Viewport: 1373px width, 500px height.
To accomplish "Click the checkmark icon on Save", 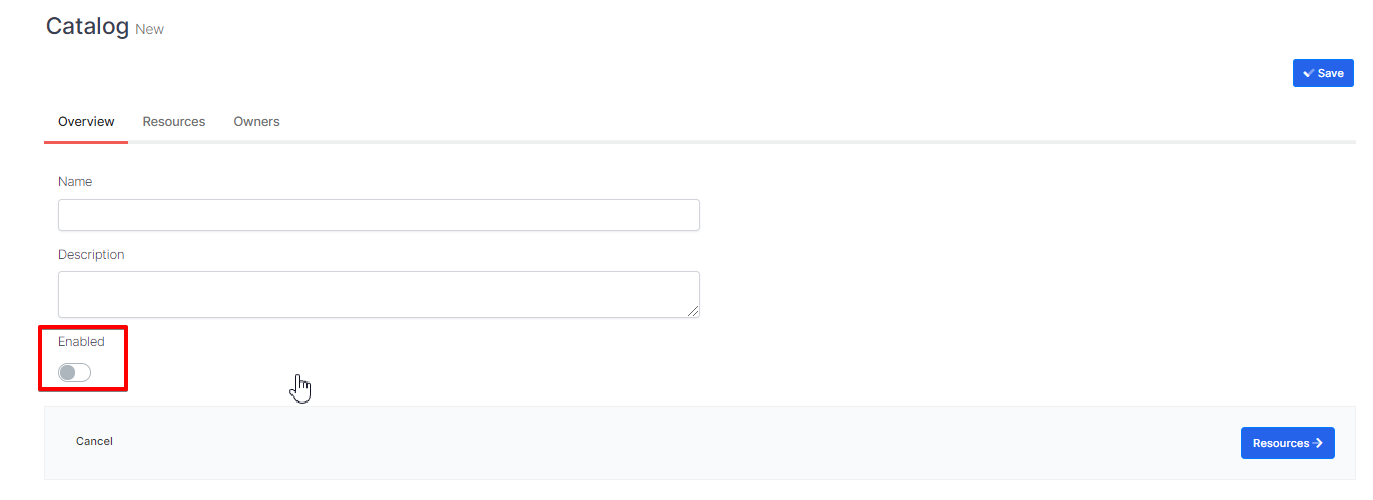I will coord(1308,73).
